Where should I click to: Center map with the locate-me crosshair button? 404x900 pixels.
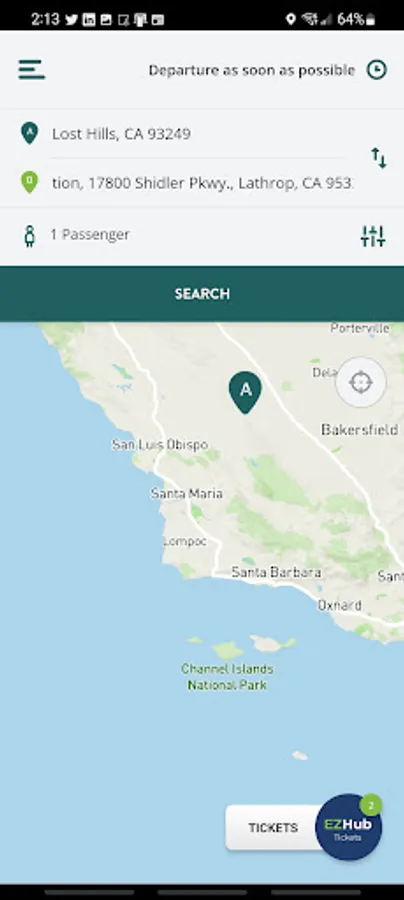(361, 382)
